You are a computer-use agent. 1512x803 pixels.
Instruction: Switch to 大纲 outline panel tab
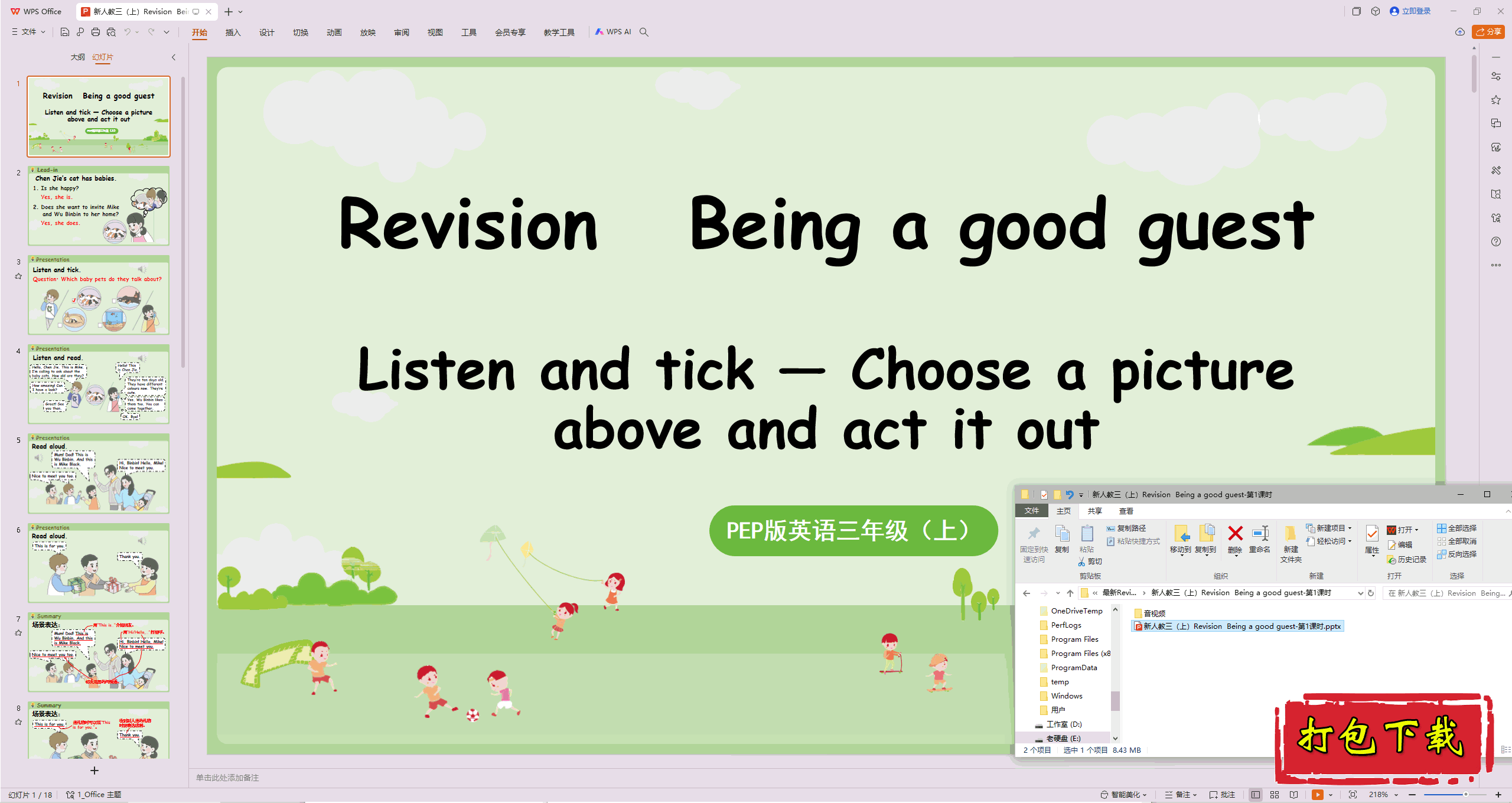(x=77, y=57)
